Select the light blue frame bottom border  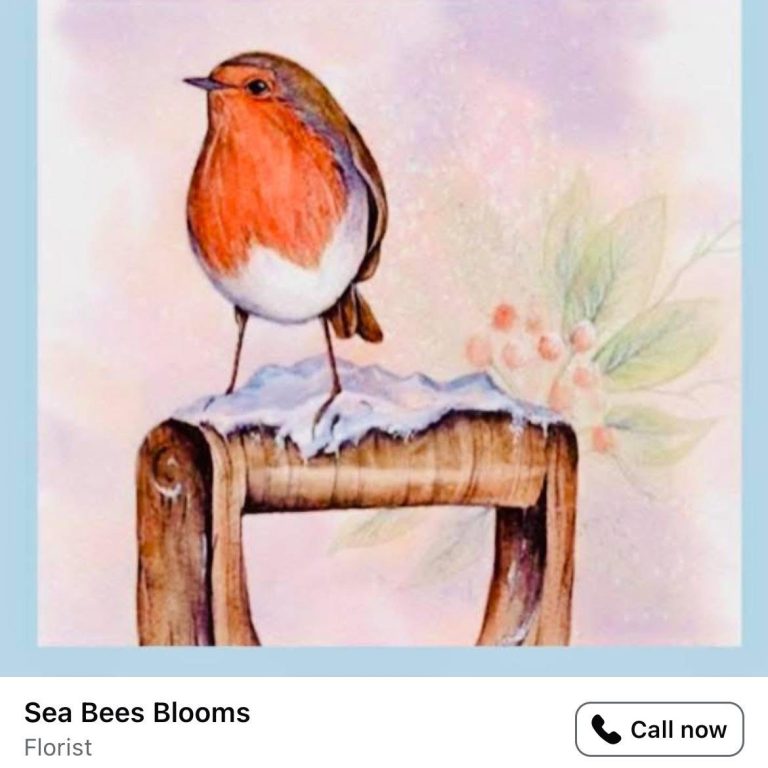(x=384, y=661)
